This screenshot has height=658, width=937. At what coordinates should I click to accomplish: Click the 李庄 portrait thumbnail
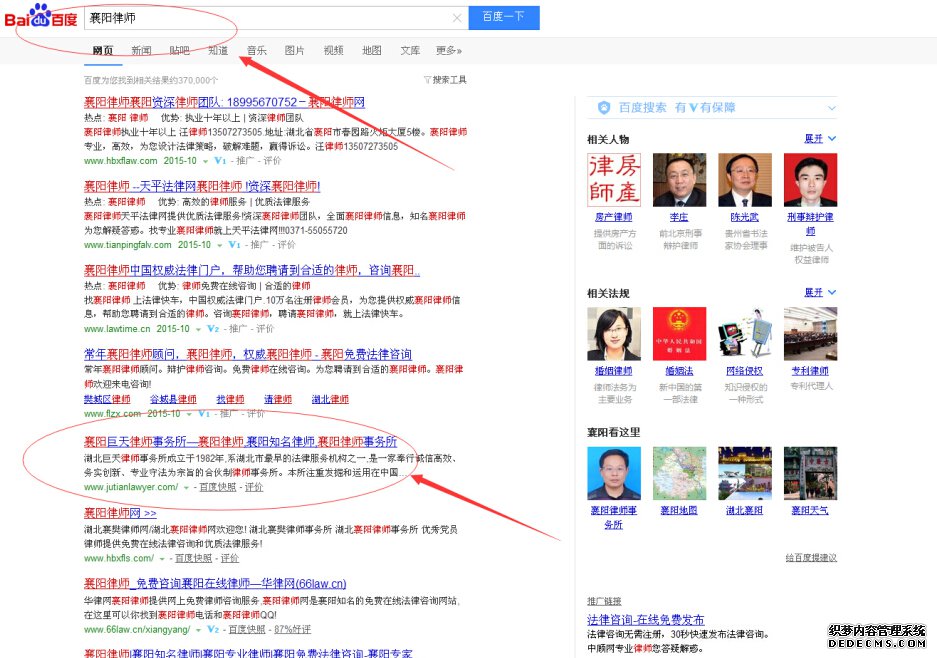[679, 180]
